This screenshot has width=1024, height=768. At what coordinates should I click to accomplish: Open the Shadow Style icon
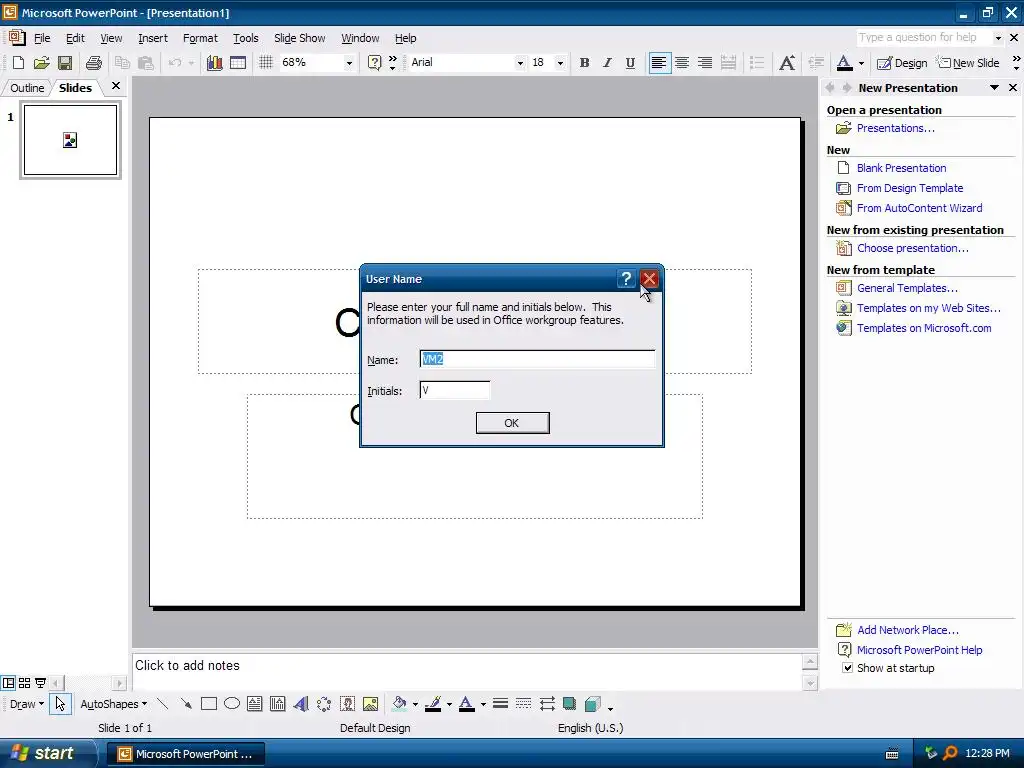(x=569, y=703)
